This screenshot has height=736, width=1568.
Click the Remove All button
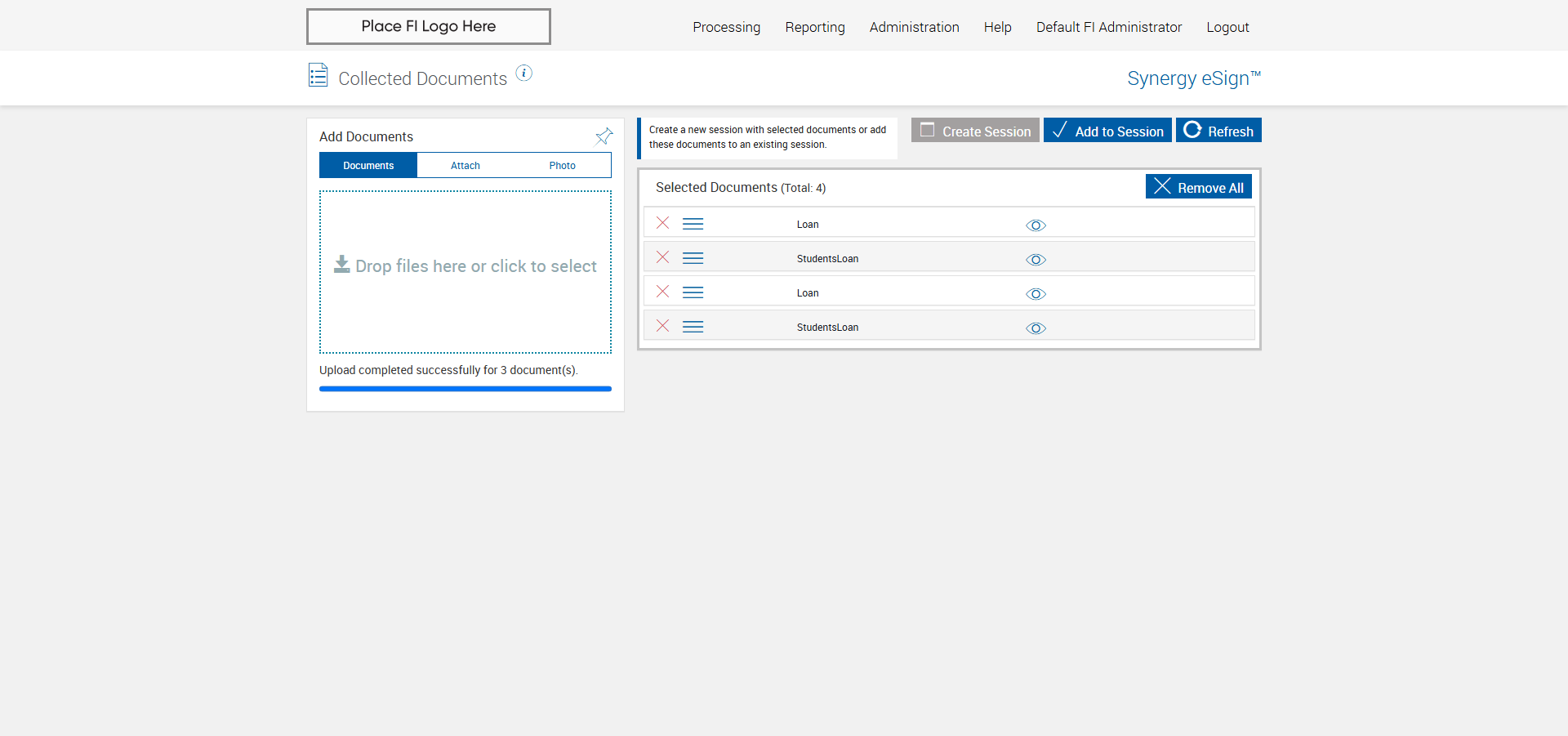pyautogui.click(x=1199, y=186)
